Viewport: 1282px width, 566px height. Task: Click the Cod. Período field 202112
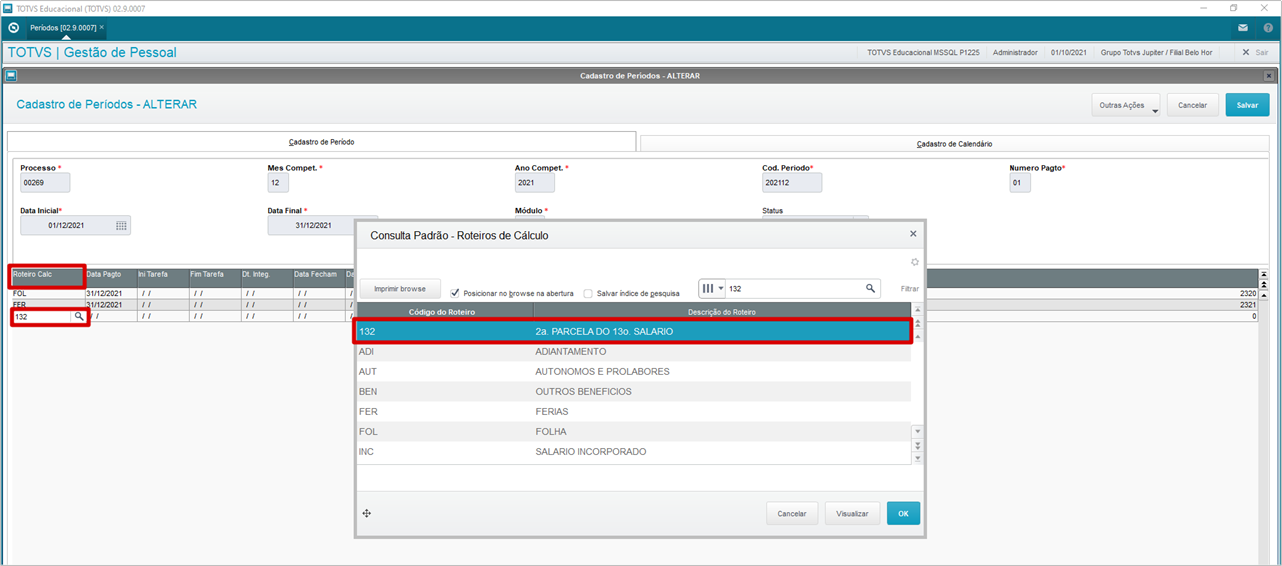click(792, 183)
